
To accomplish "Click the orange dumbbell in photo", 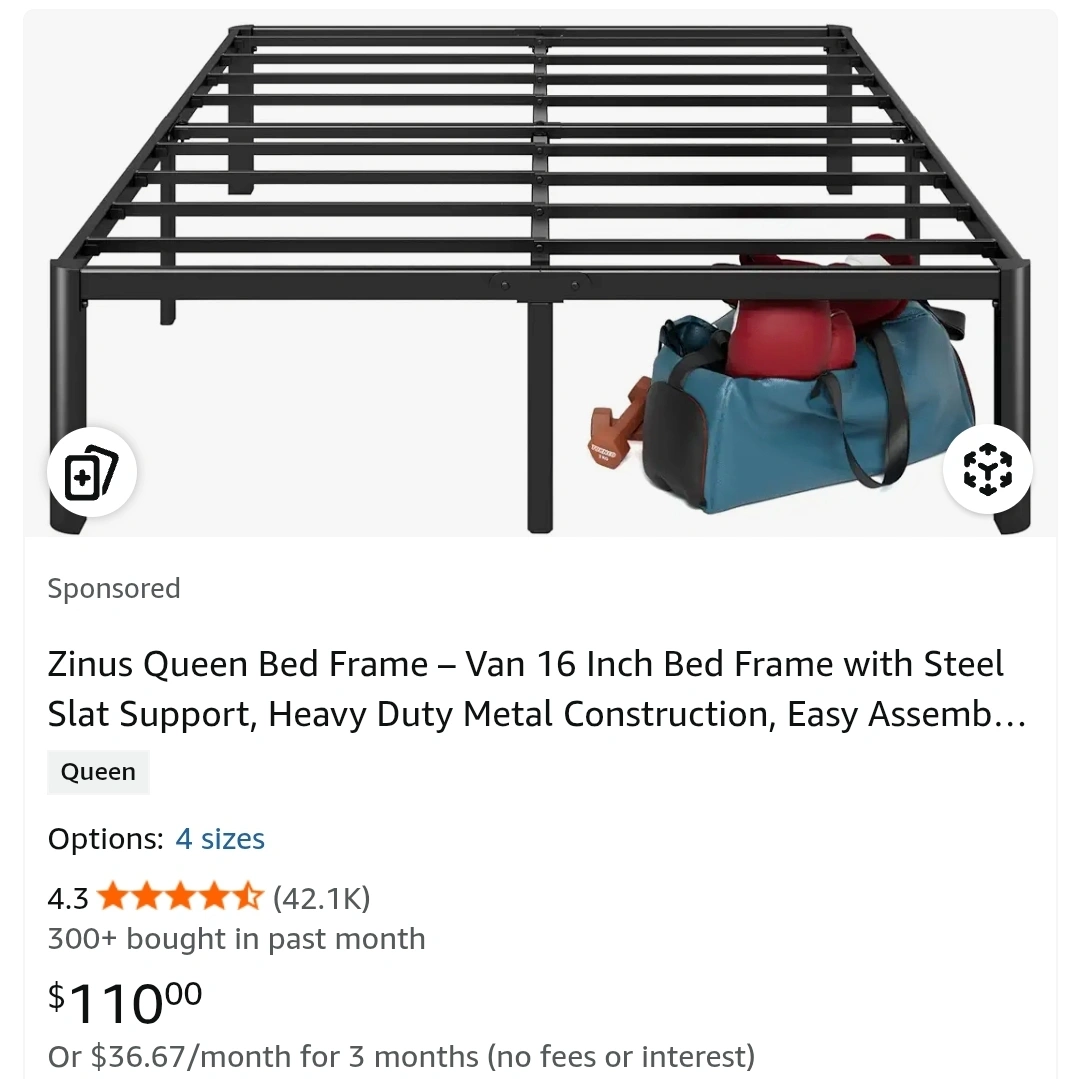I will (617, 425).
